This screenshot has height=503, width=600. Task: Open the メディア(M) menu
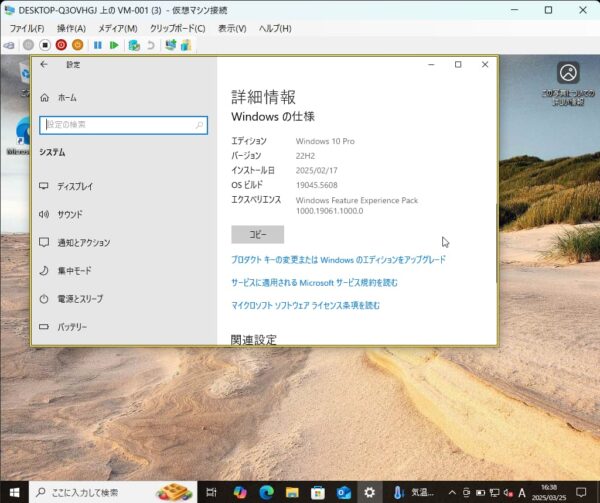coord(118,29)
